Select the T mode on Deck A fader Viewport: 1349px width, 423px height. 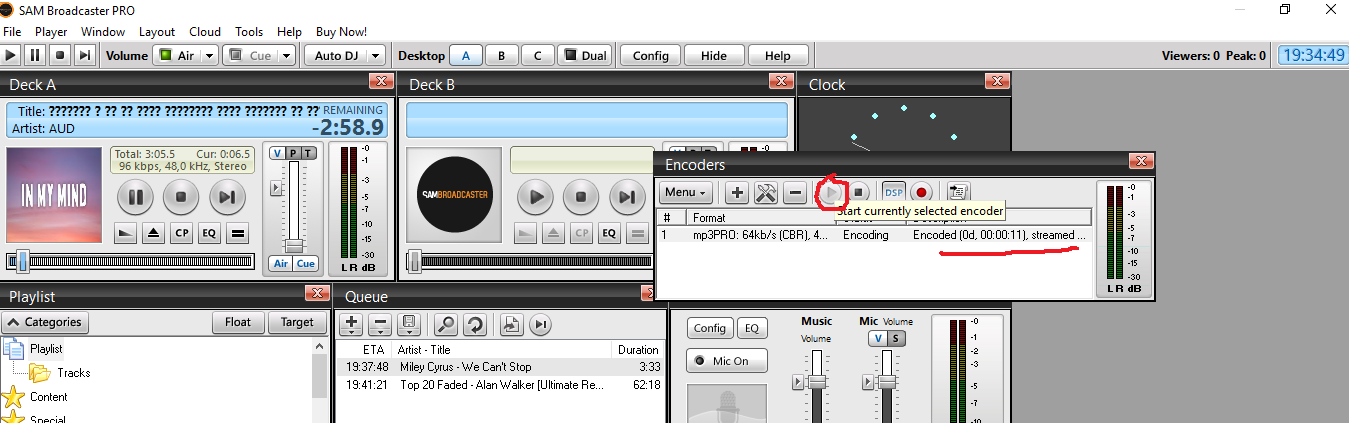[309, 152]
